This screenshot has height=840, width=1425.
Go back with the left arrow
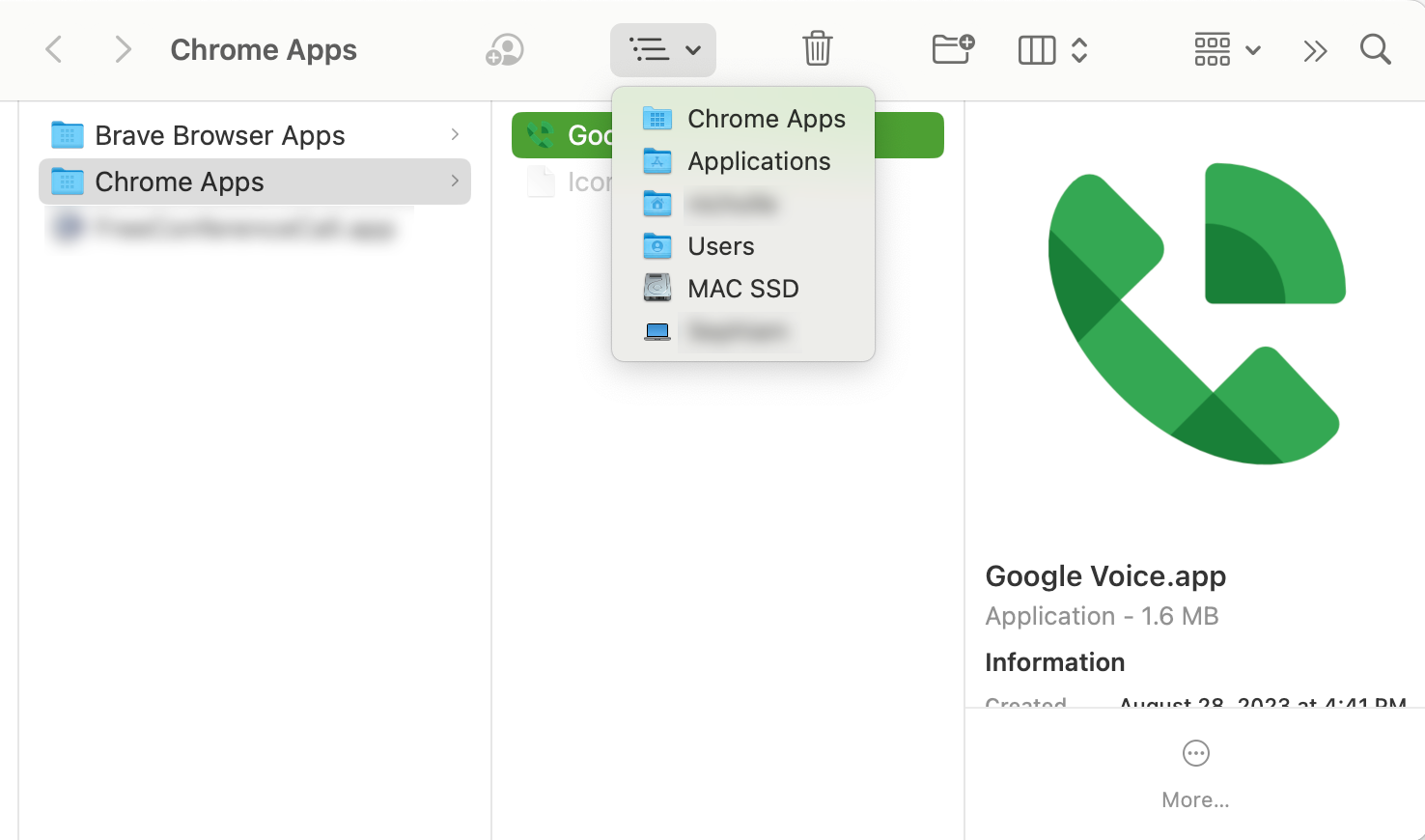54,49
